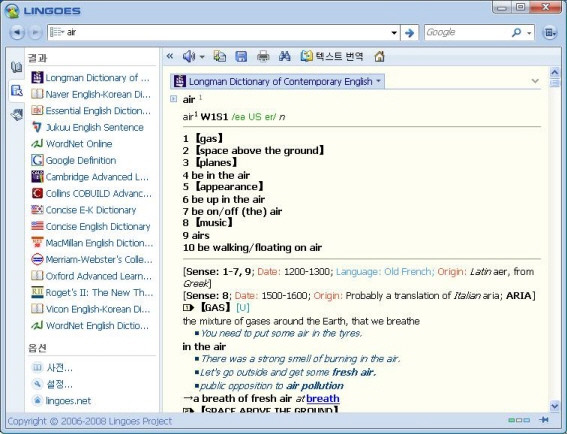Click the pin icon in the status bar
The width and height of the screenshot is (567, 434).
point(544,420)
